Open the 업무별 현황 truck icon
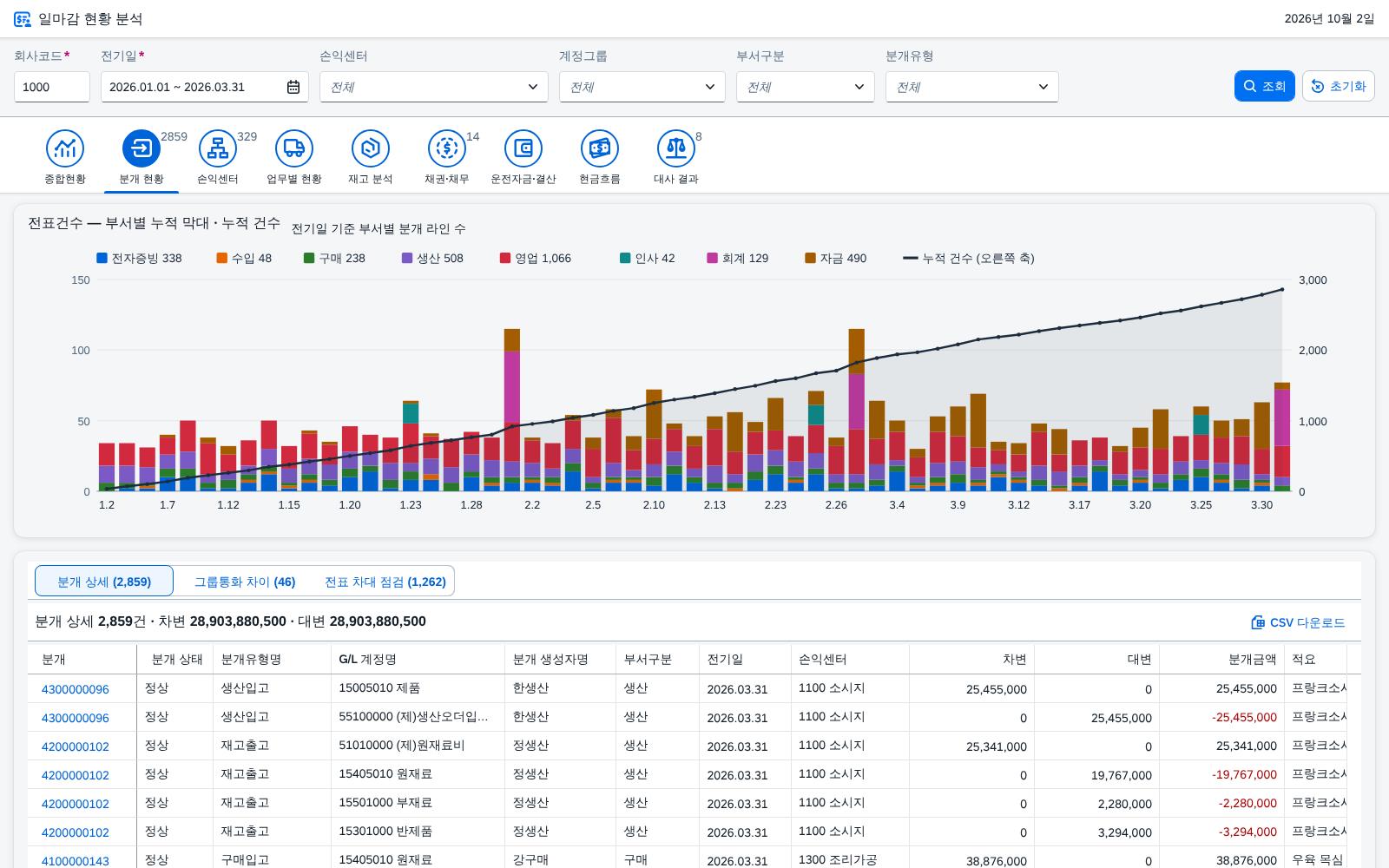 click(294, 148)
